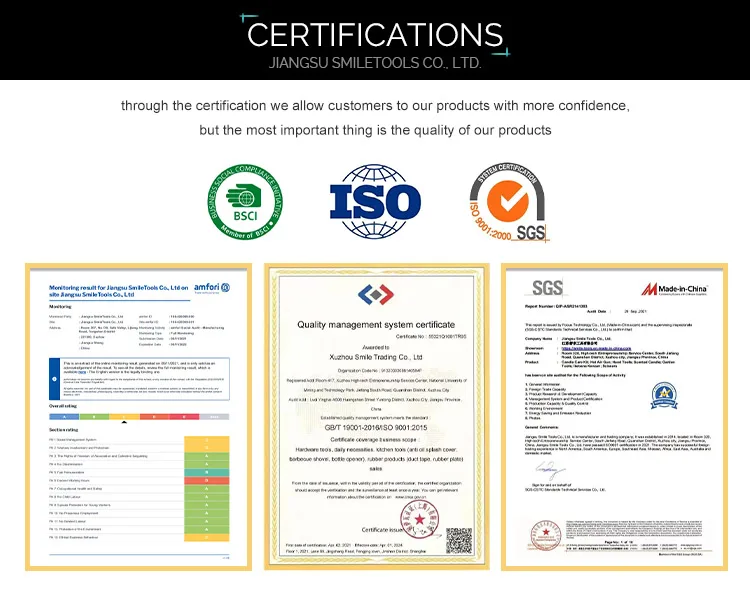750x616 pixels.
Task: Click the line 'through the certification we allow customers...'
Action: [x=375, y=106]
